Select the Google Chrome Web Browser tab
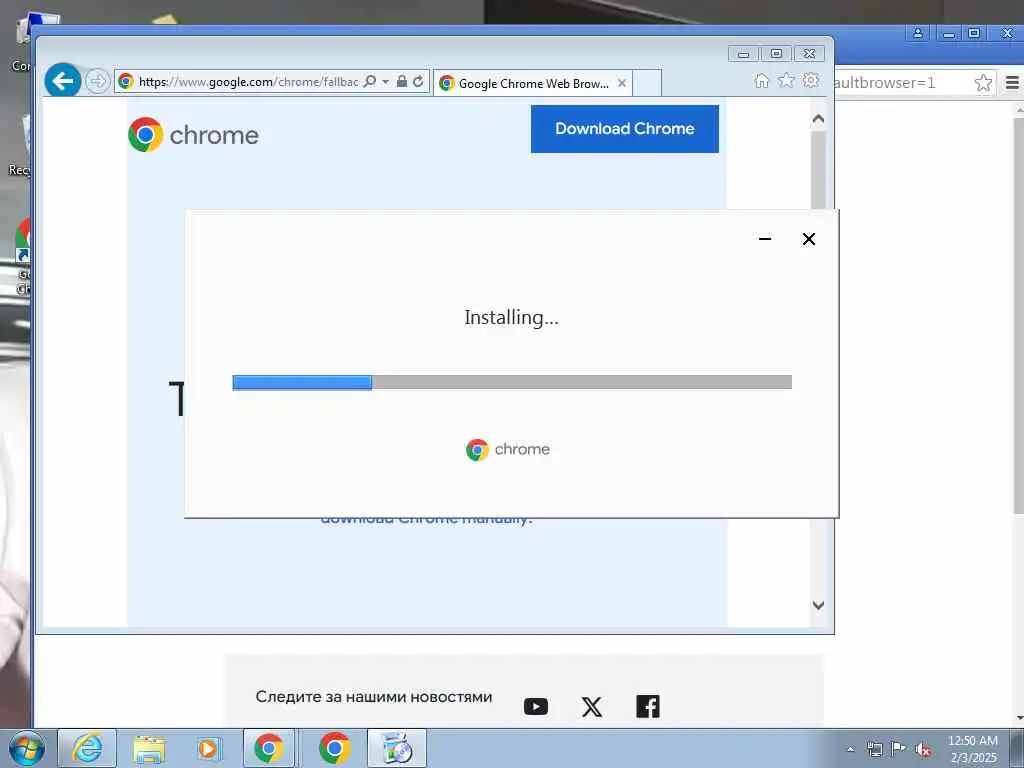The image size is (1024, 768). pyautogui.click(x=532, y=83)
